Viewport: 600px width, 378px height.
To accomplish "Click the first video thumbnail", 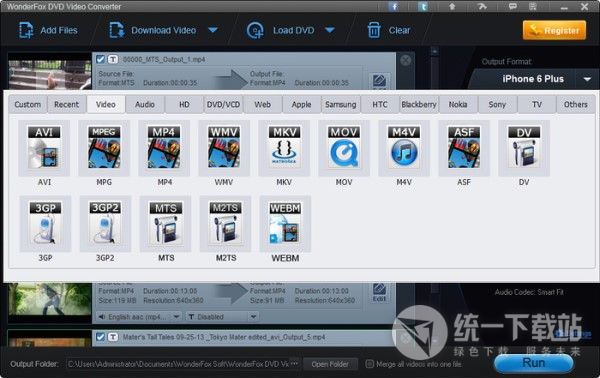I will [x=50, y=73].
